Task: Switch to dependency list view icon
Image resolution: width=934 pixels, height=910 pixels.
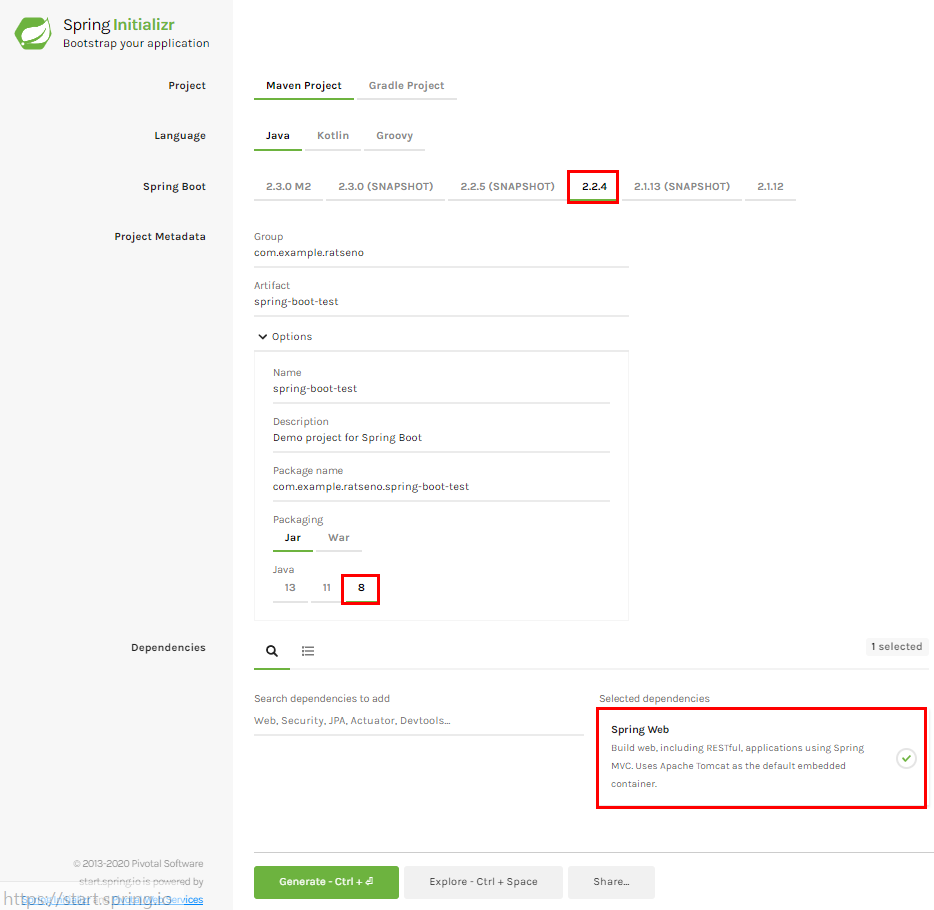Action: (308, 651)
